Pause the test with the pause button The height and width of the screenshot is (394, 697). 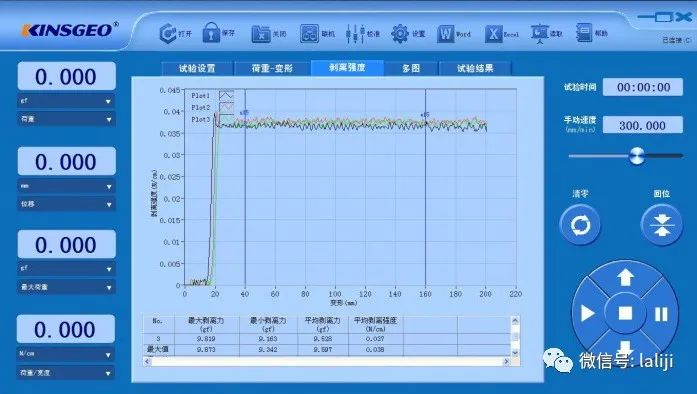[661, 314]
